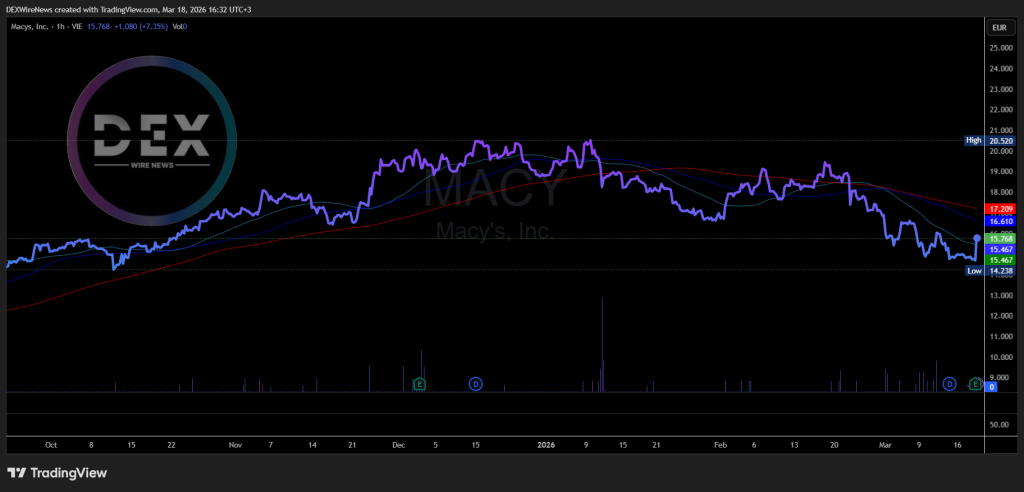
Task: Click the 22 date tick on time axis
Action: click(x=171, y=445)
